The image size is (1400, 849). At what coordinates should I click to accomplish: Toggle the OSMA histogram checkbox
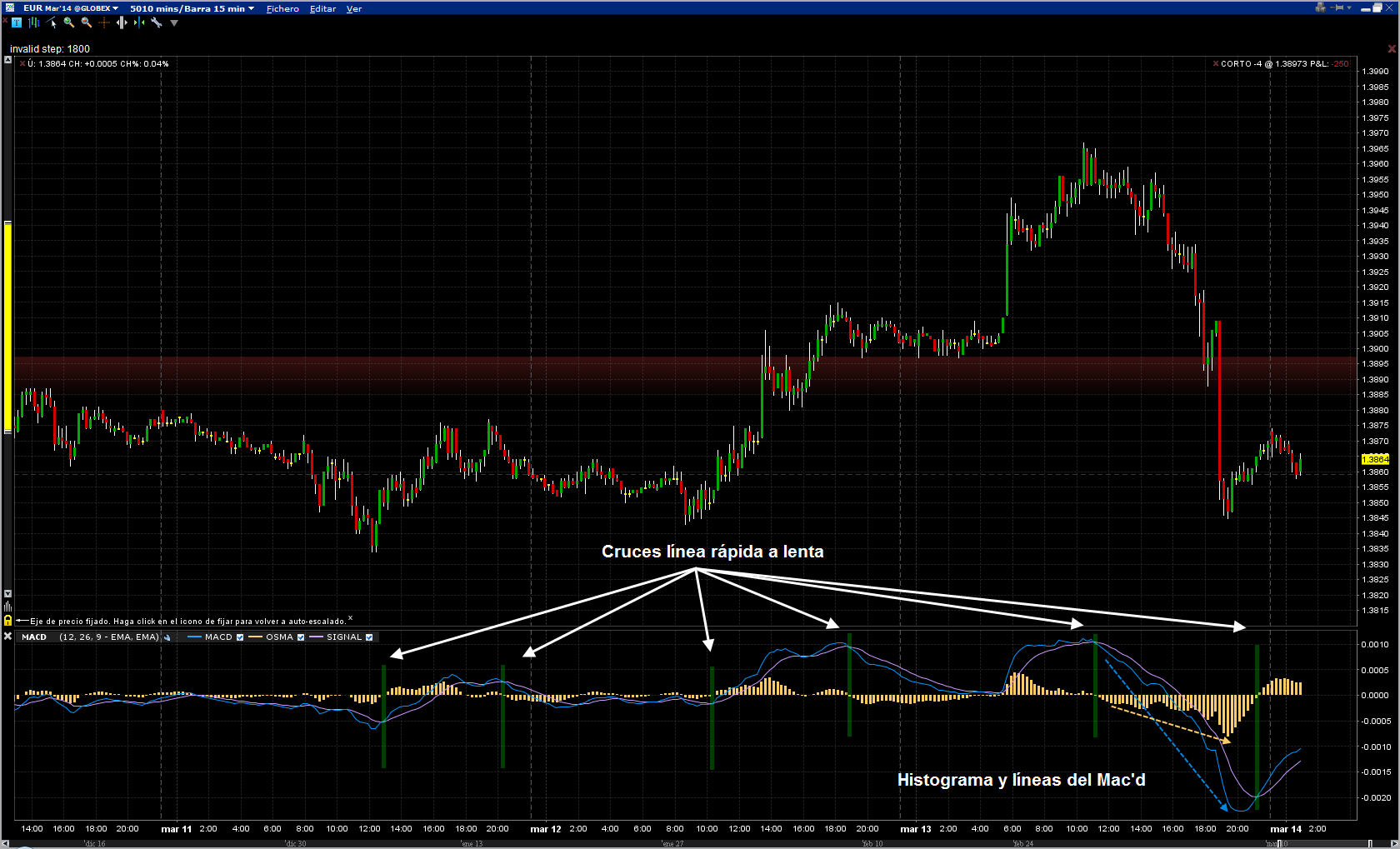(x=301, y=637)
